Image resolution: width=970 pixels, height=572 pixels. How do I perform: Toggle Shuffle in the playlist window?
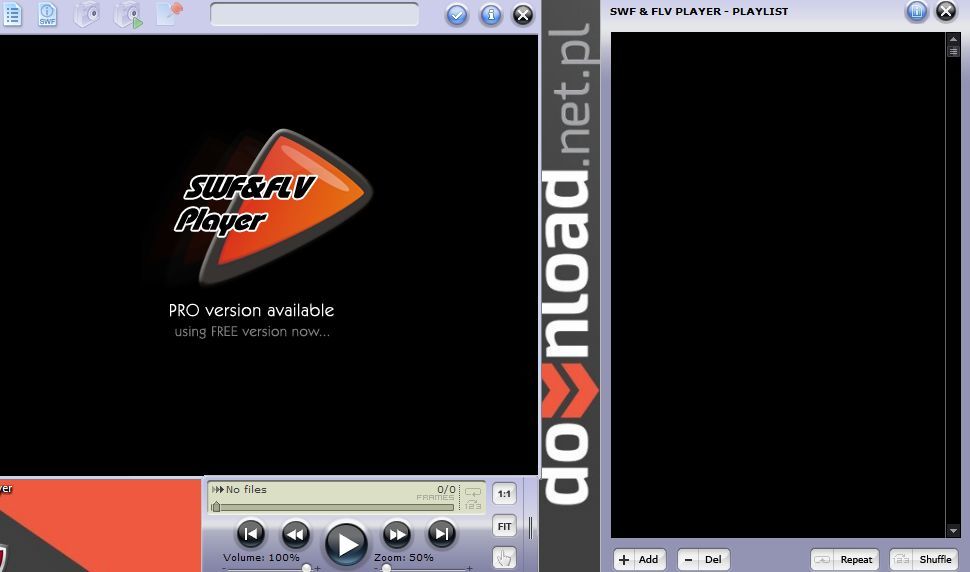924,560
